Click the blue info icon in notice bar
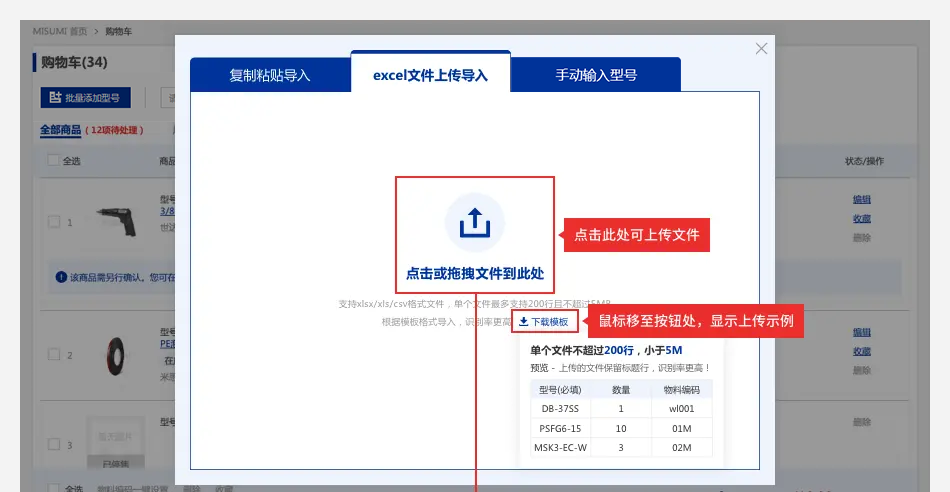The width and height of the screenshot is (950, 492). pos(61,277)
